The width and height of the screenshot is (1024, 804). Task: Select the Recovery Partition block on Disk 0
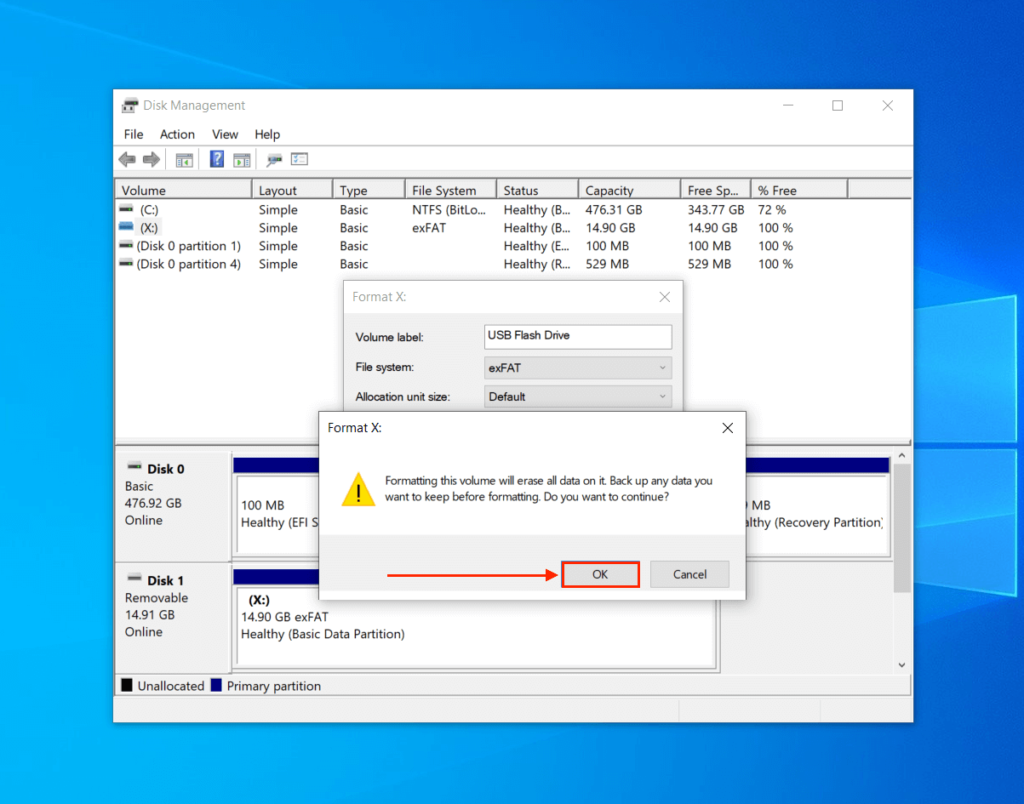click(x=816, y=513)
